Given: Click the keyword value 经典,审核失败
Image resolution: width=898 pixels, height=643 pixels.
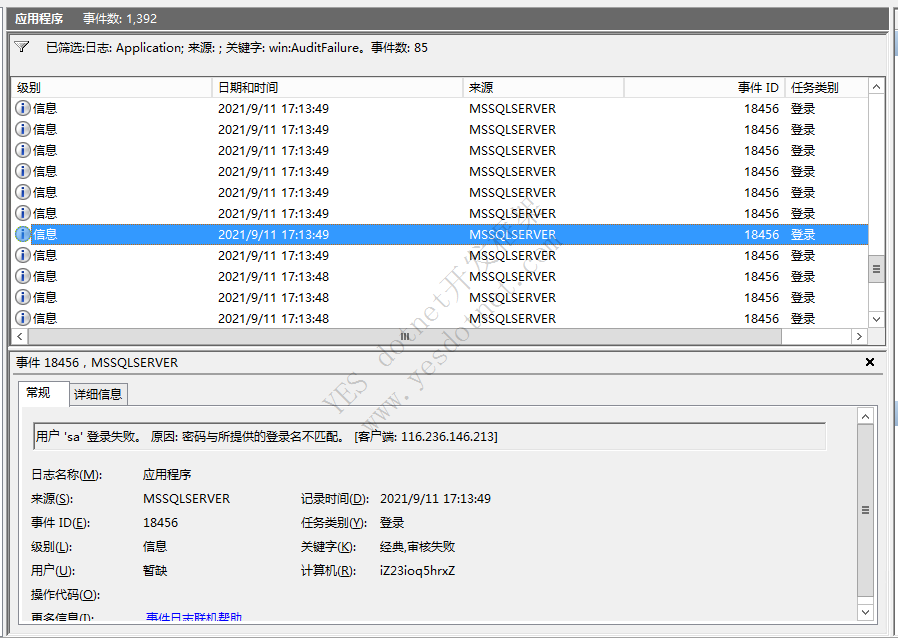Looking at the screenshot, I should pyautogui.click(x=418, y=547).
